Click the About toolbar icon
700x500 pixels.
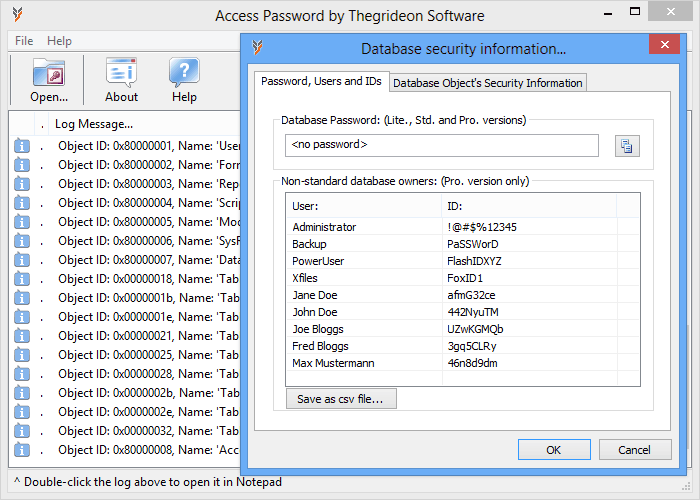[121, 71]
